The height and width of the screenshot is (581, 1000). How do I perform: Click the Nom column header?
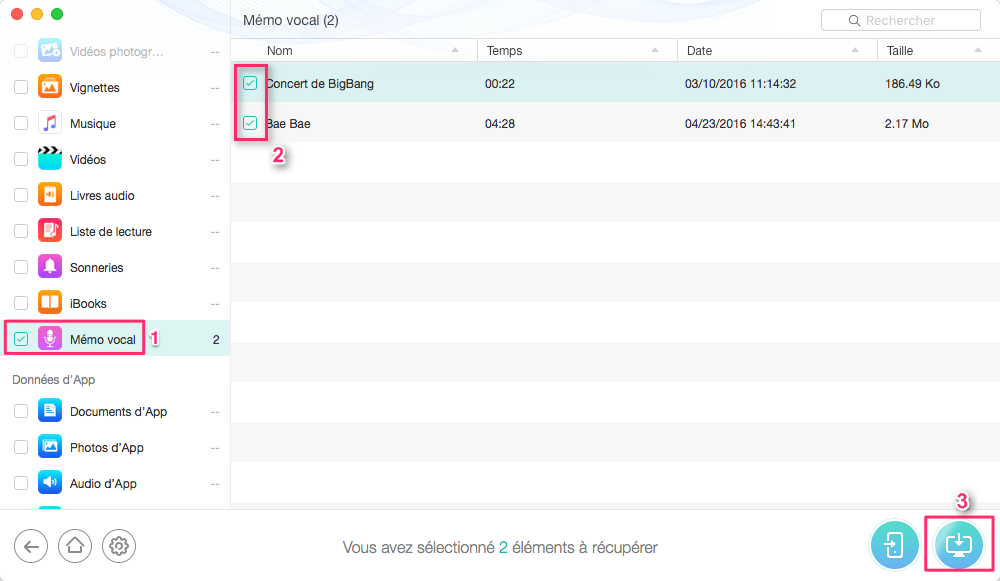(x=354, y=50)
